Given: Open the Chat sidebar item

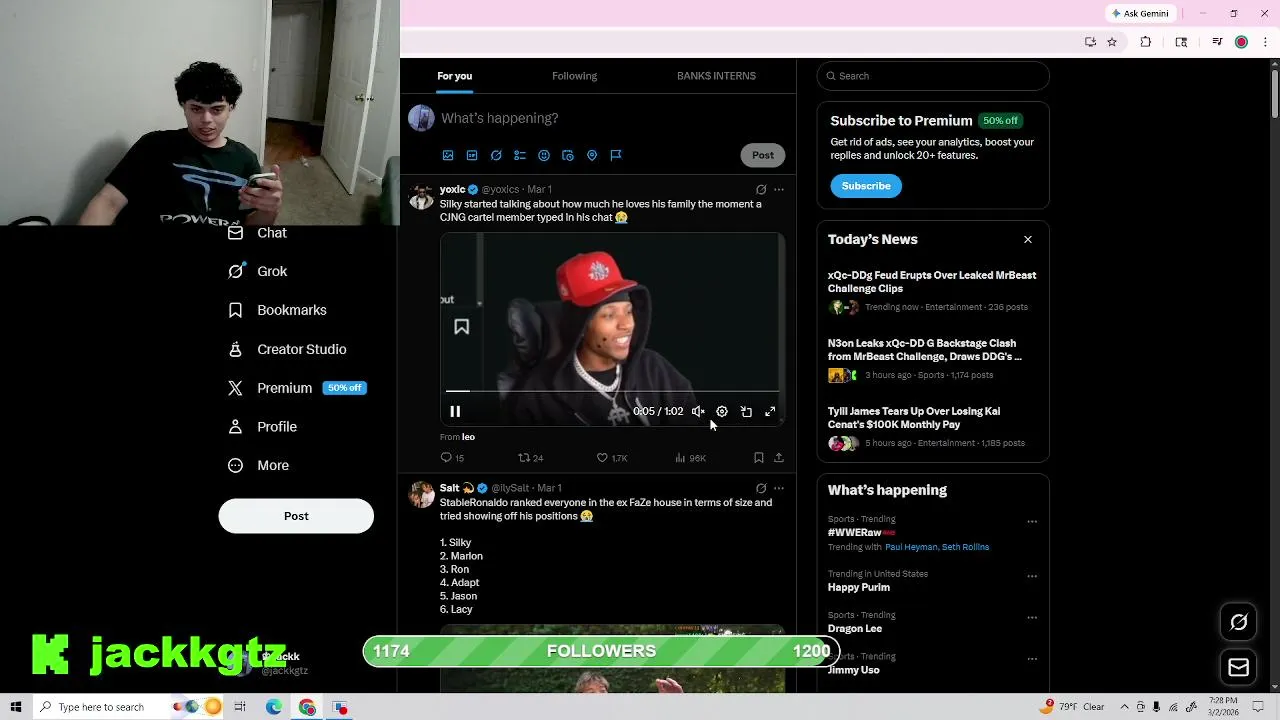Looking at the screenshot, I should coord(257,233).
